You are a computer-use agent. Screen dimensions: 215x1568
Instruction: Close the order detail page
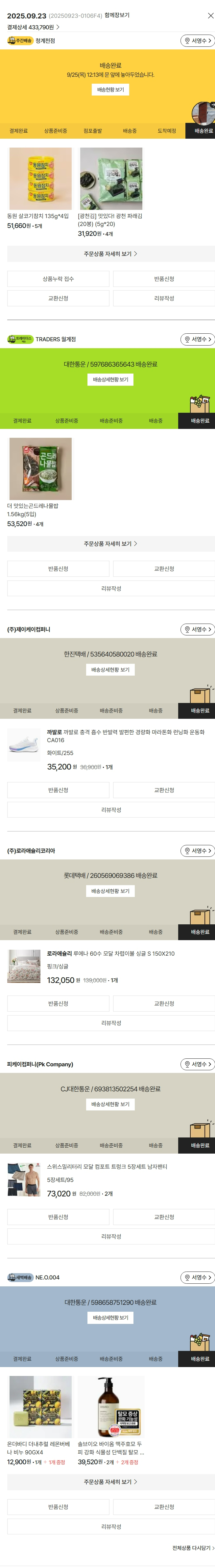click(x=210, y=16)
